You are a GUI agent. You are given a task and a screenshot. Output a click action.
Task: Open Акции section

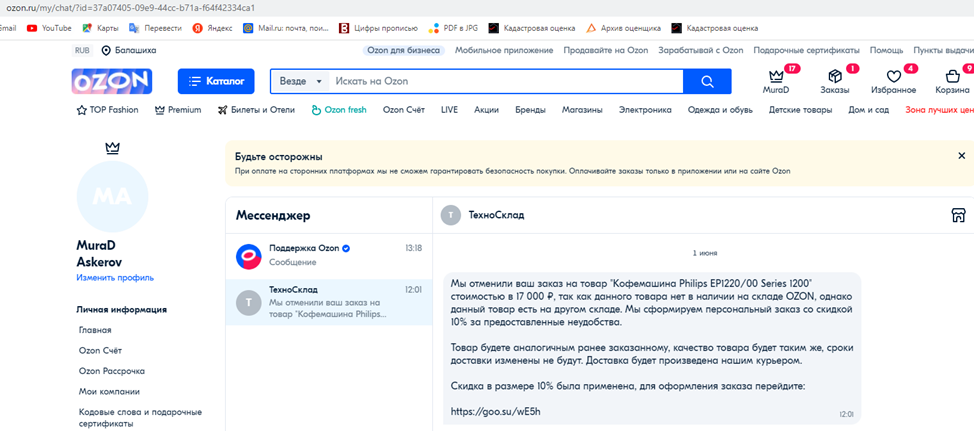[486, 110]
